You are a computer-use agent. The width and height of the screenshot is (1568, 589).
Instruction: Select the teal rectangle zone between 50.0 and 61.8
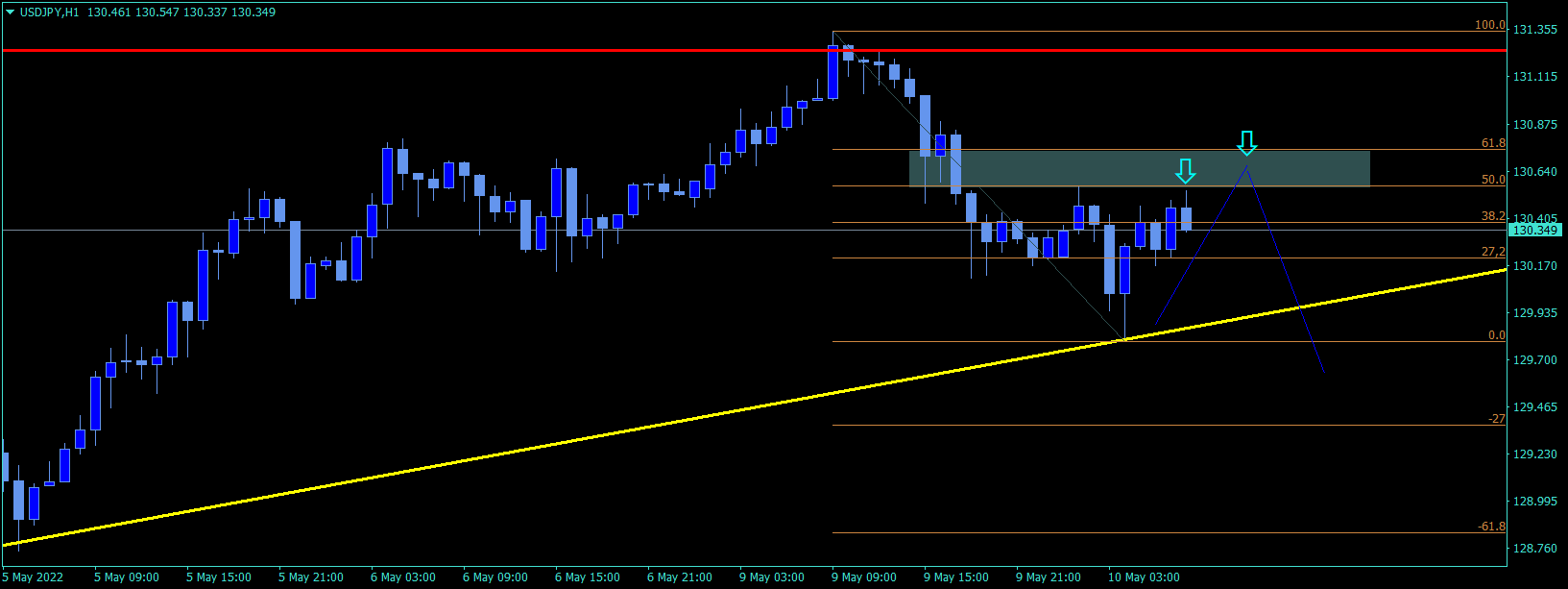[1139, 168]
